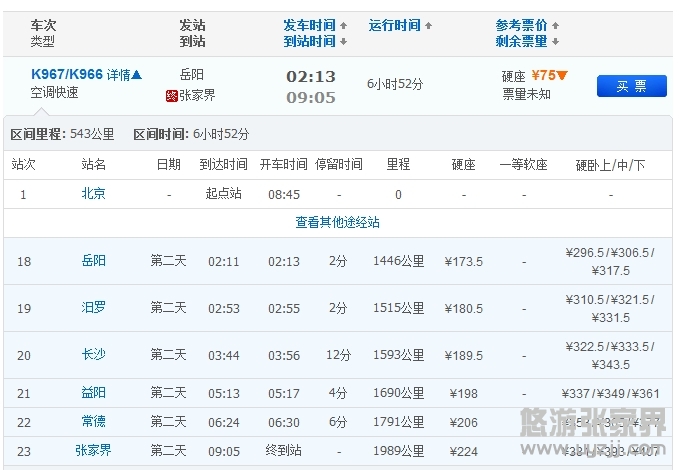The image size is (679, 470).
Task: Expand 查看其他途经站 to show other stops
Action: (337, 222)
